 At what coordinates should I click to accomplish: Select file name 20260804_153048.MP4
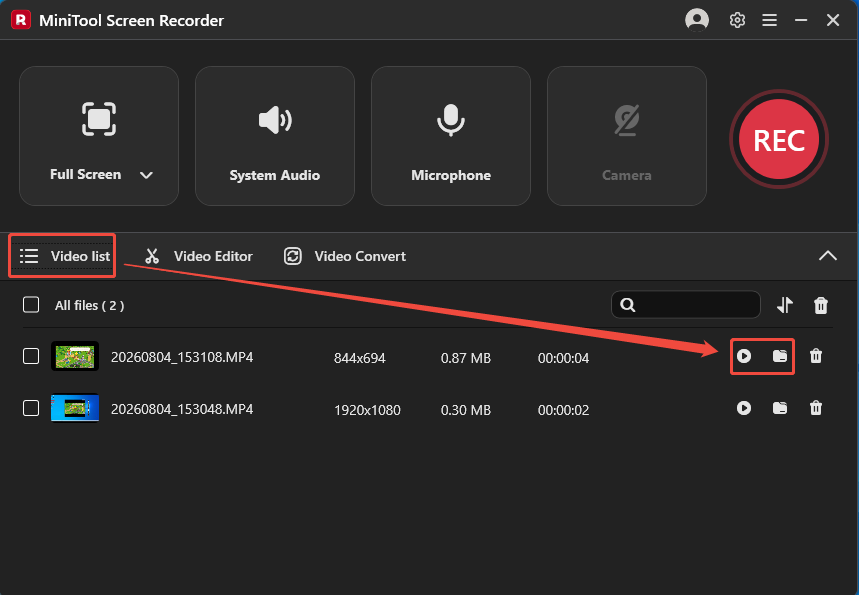point(182,409)
